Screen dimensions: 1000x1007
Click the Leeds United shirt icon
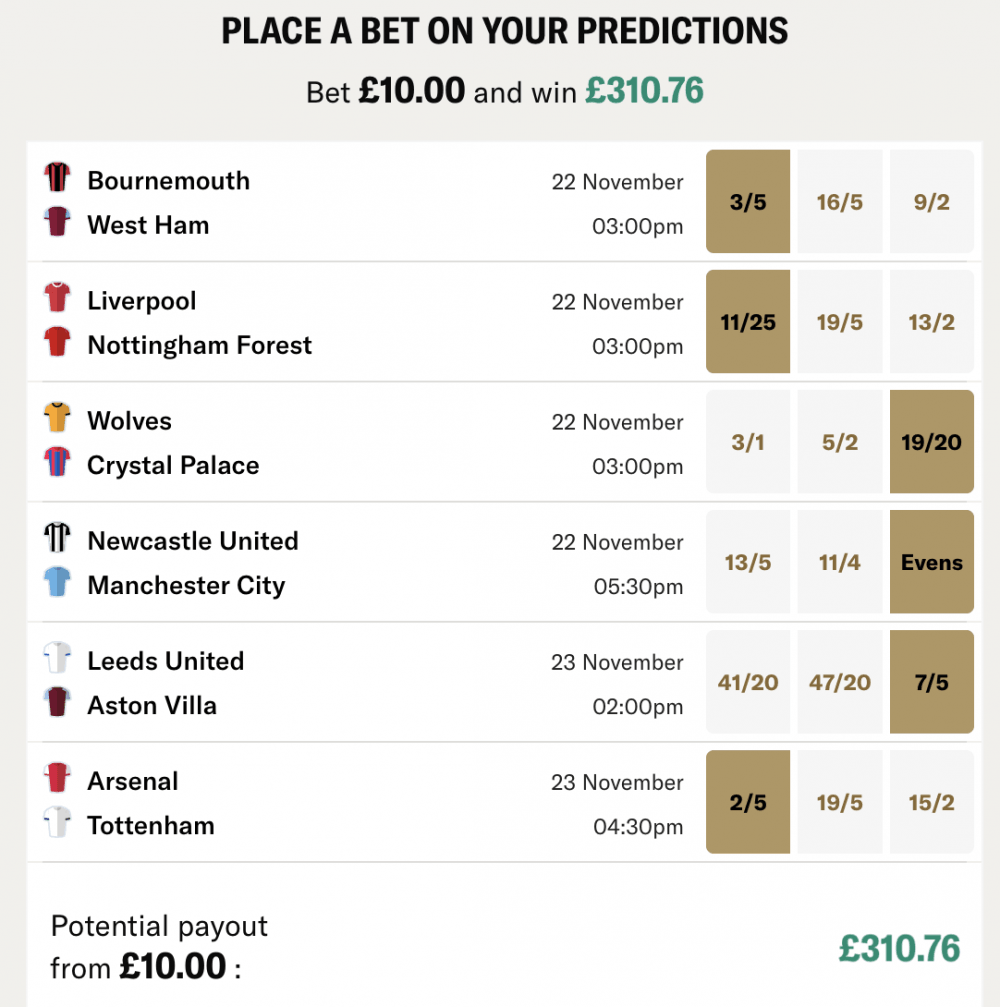(57, 661)
